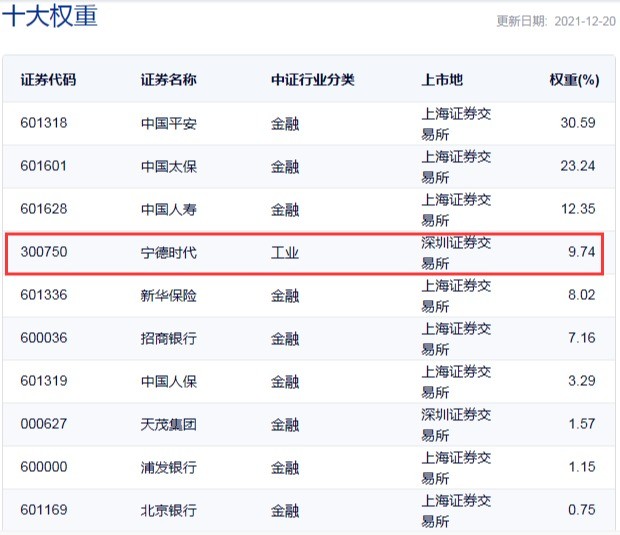Select security code 601628
Viewport: 620px width, 535px height.
(44, 209)
